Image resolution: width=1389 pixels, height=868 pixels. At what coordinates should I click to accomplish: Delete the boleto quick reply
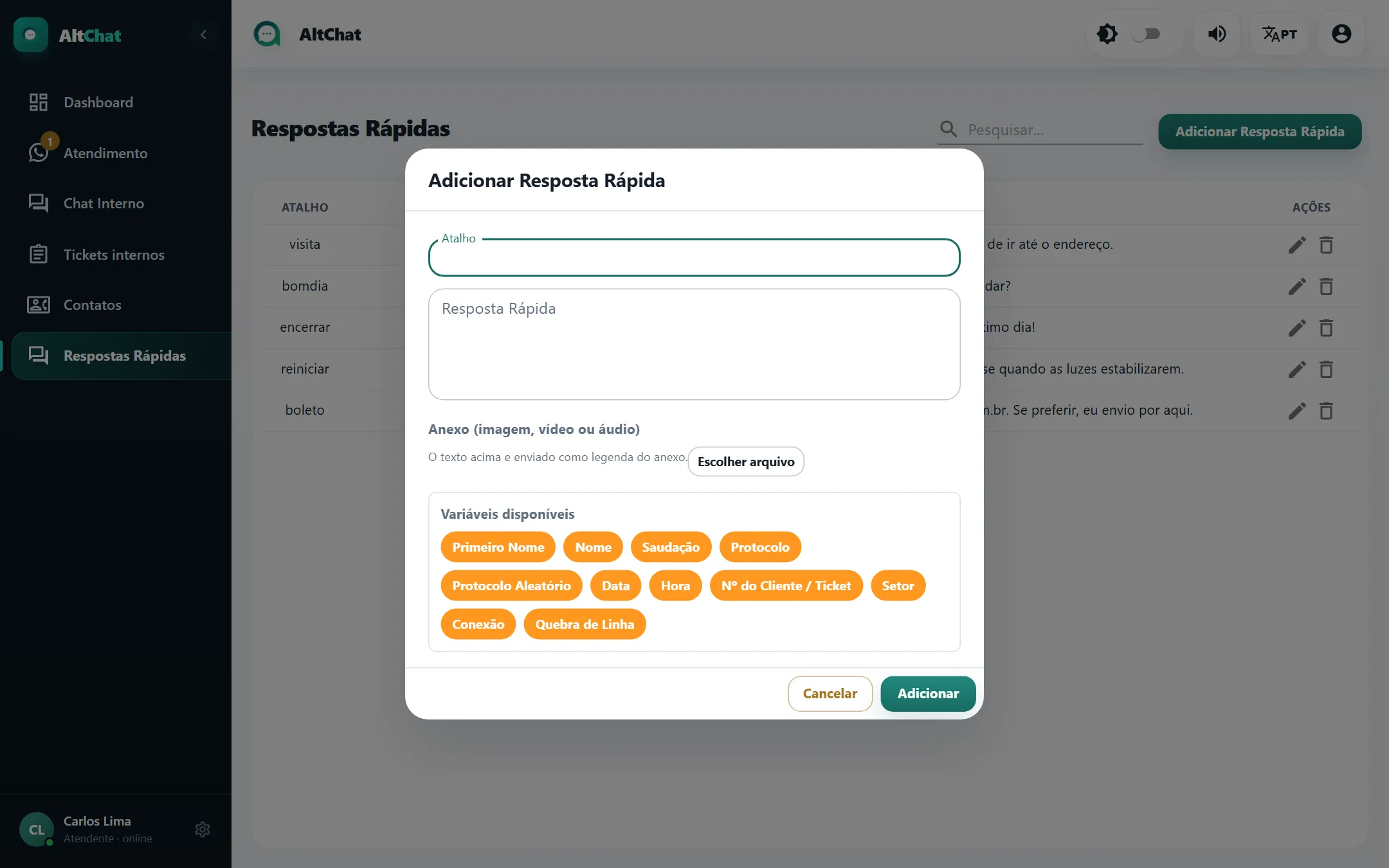pyautogui.click(x=1326, y=411)
